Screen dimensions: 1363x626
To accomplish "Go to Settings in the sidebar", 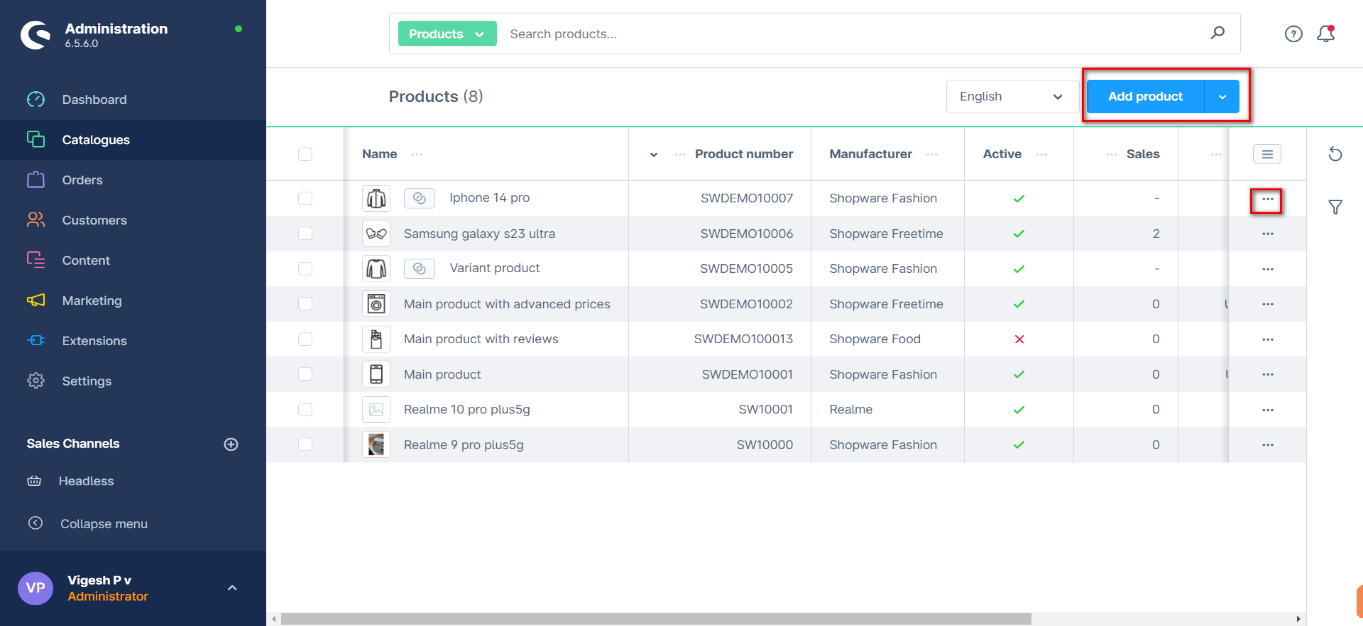I will point(86,381).
